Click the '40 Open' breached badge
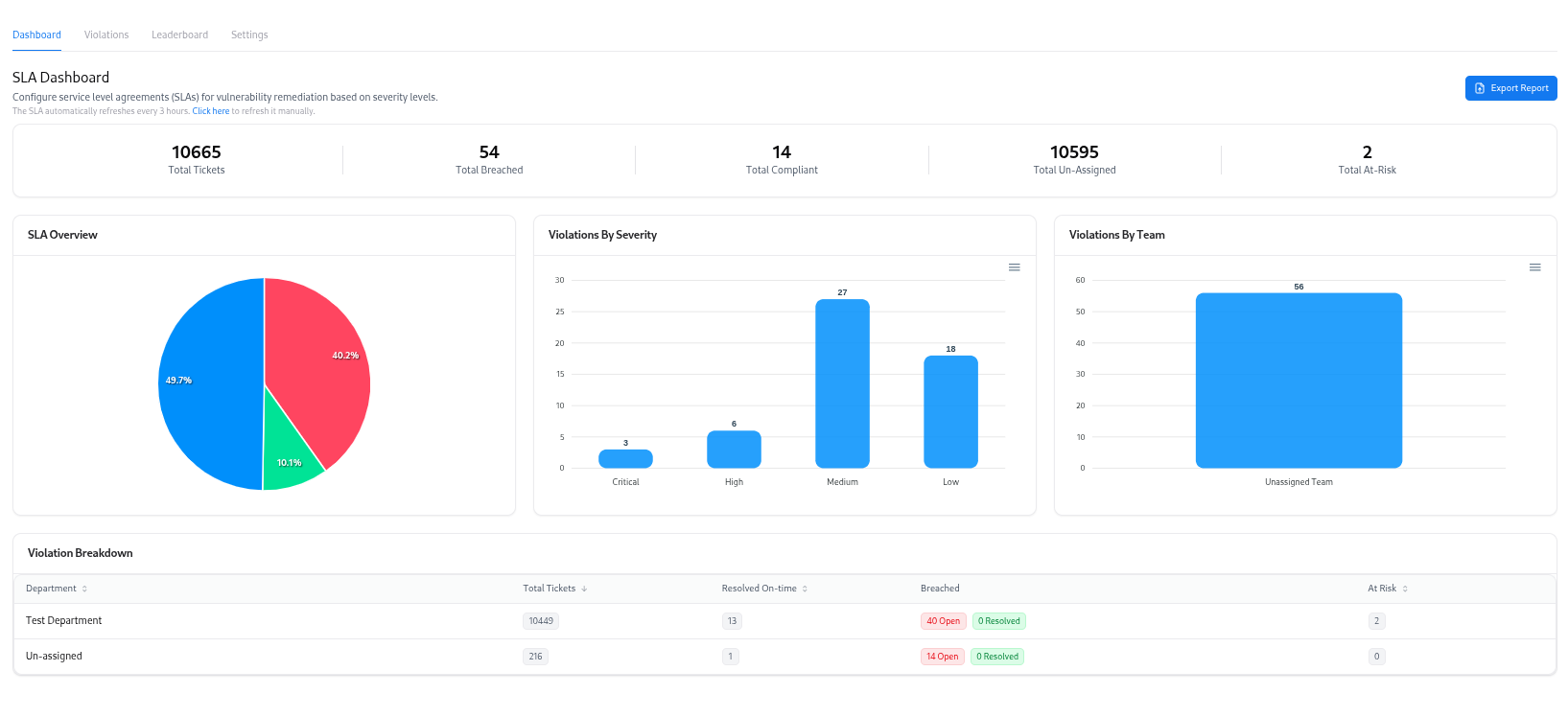Viewport: 1568px width, 717px height. click(943, 621)
